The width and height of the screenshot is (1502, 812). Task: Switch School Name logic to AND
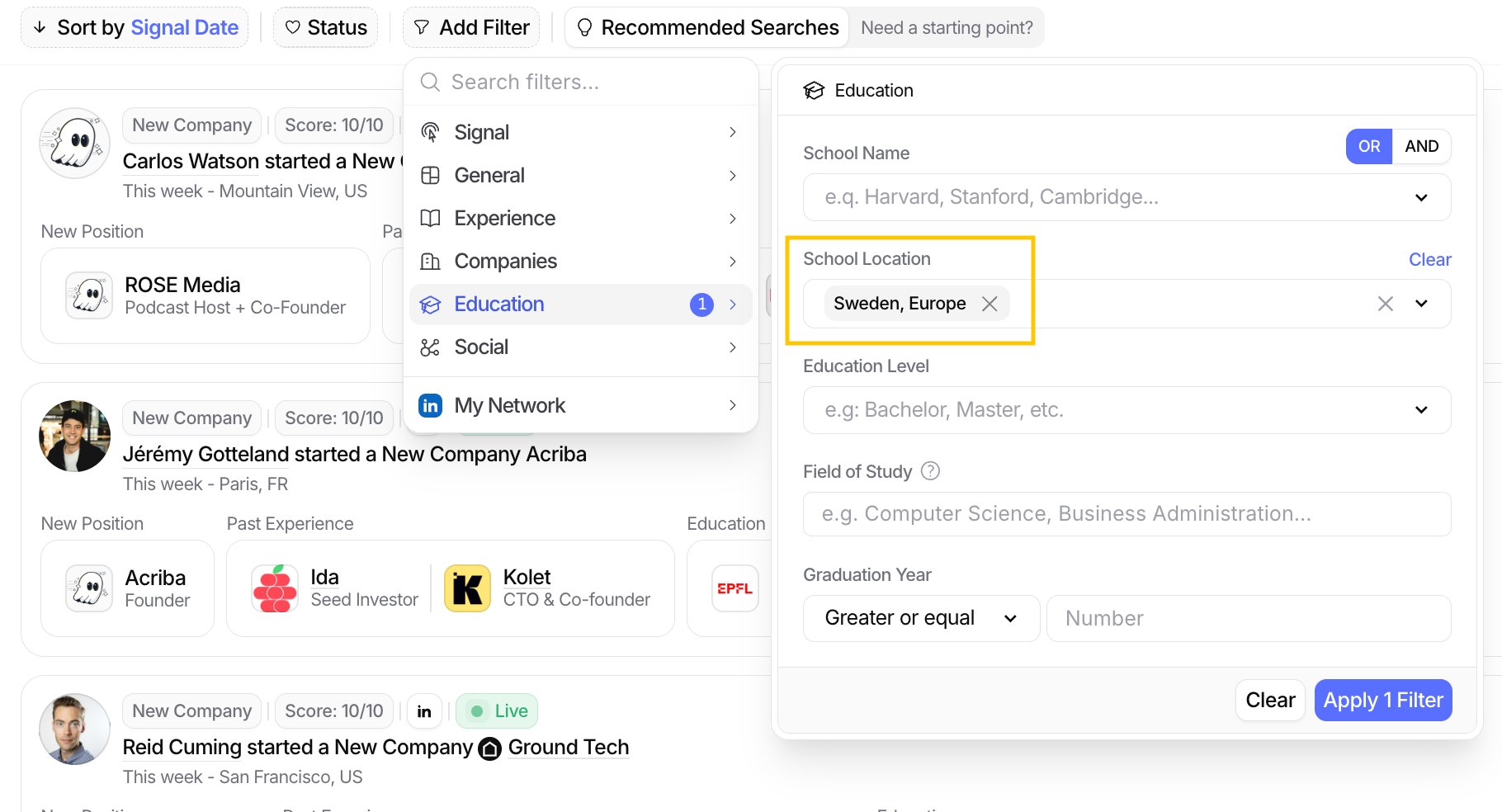click(1421, 146)
